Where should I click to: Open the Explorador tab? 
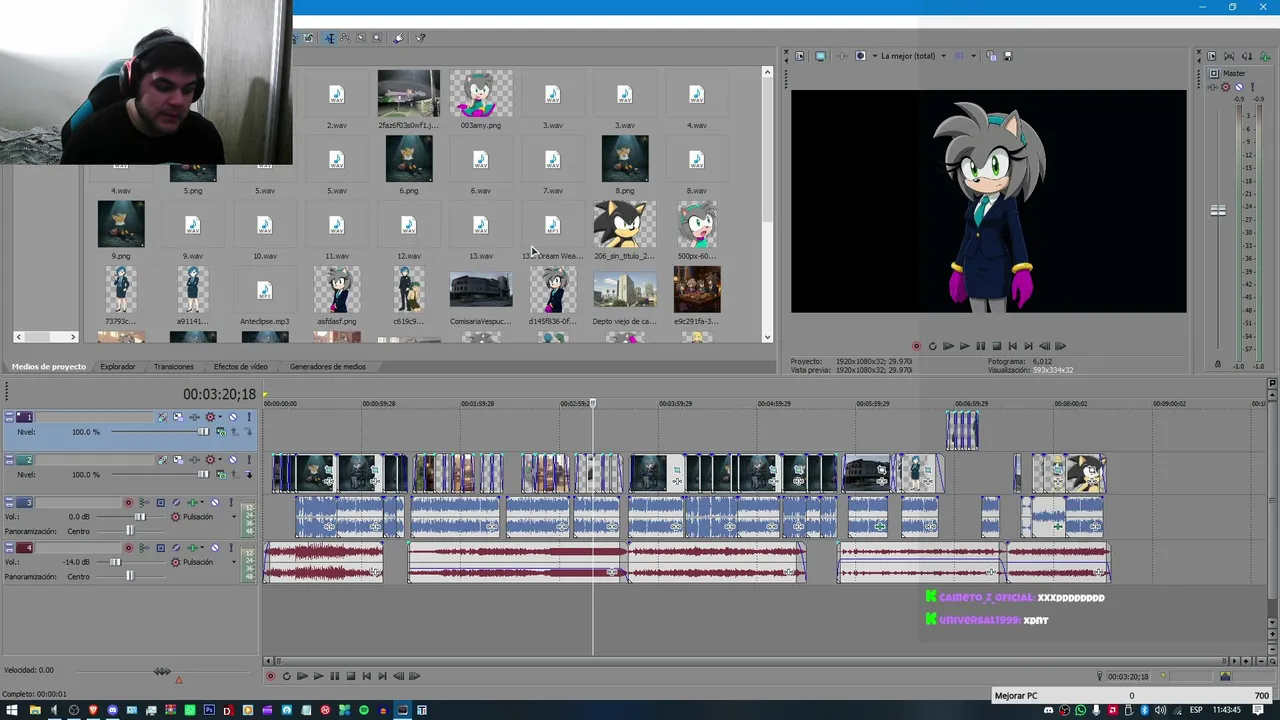tap(117, 367)
